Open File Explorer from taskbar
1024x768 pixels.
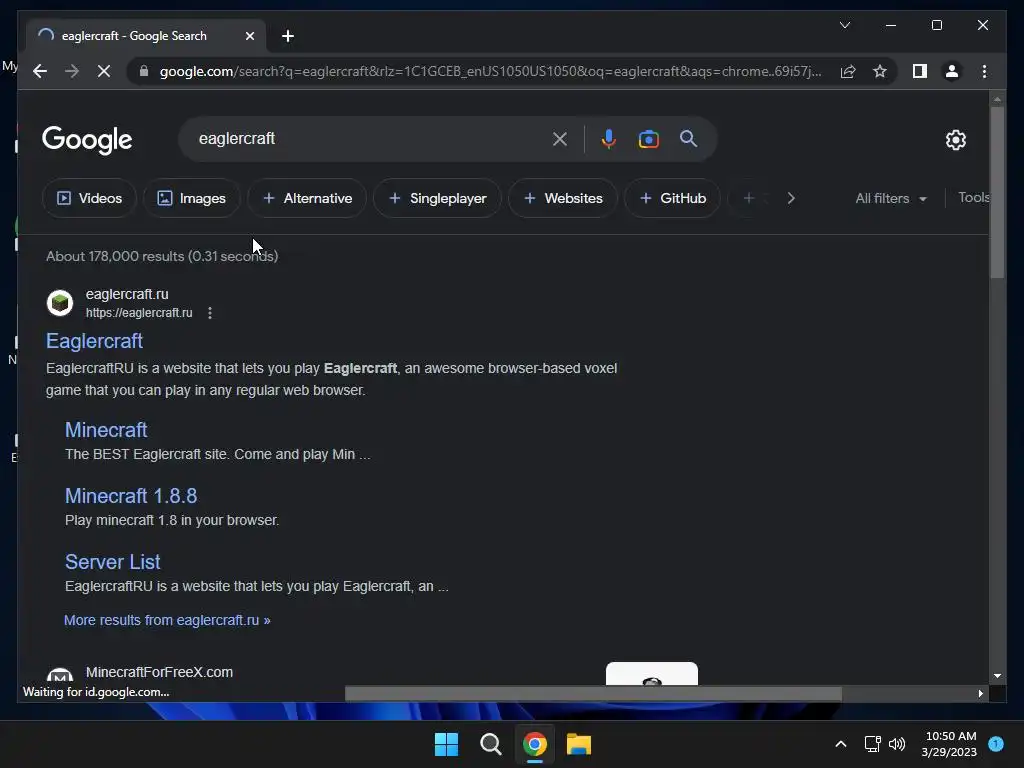coord(579,744)
